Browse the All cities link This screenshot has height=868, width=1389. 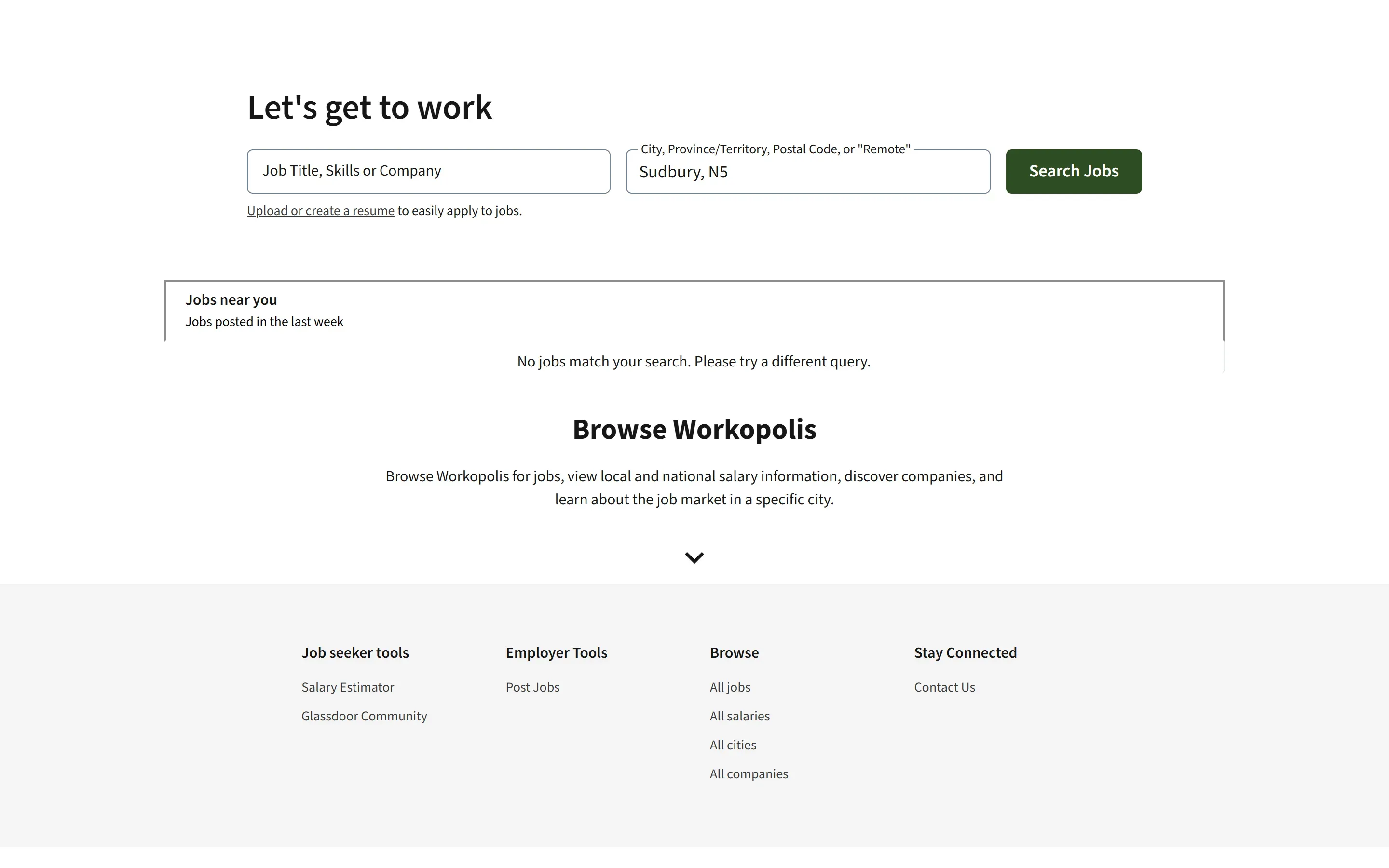(x=733, y=745)
